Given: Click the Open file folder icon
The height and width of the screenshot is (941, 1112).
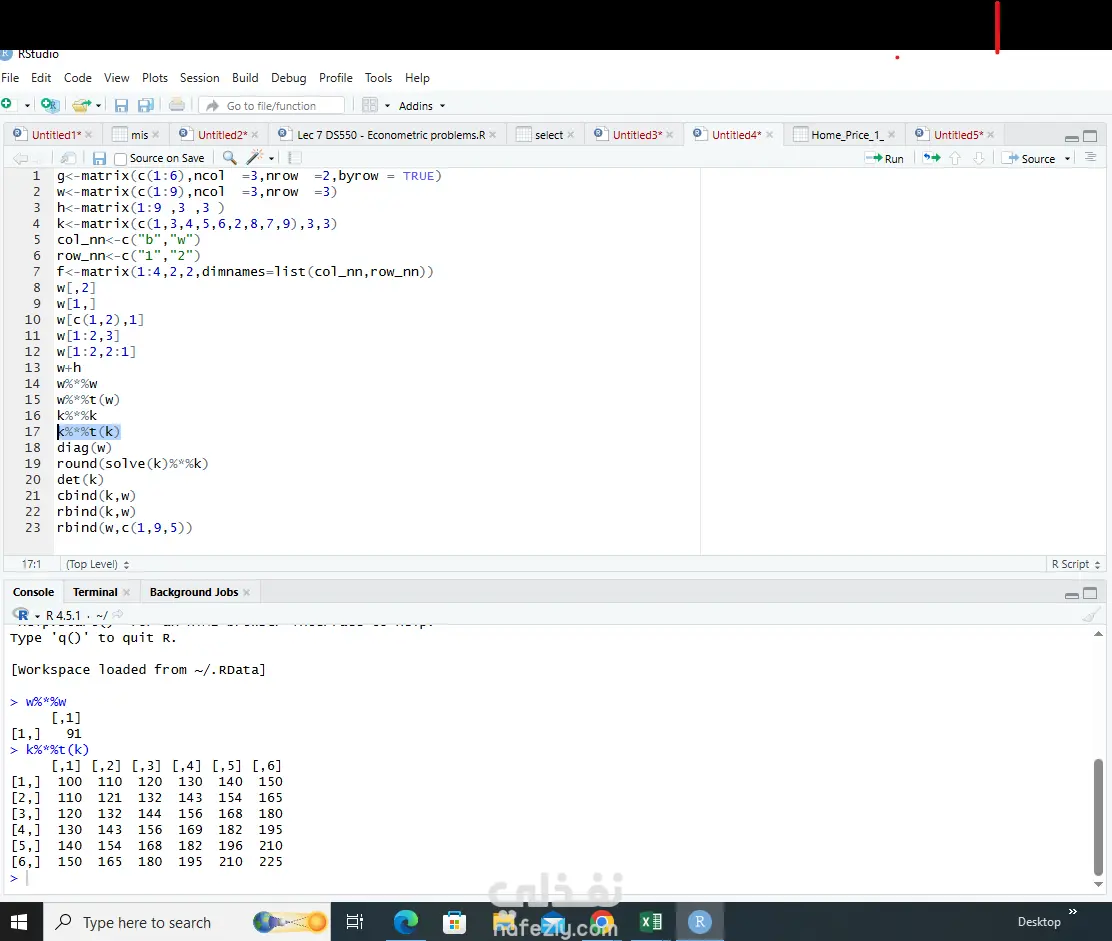Looking at the screenshot, I should (82, 106).
